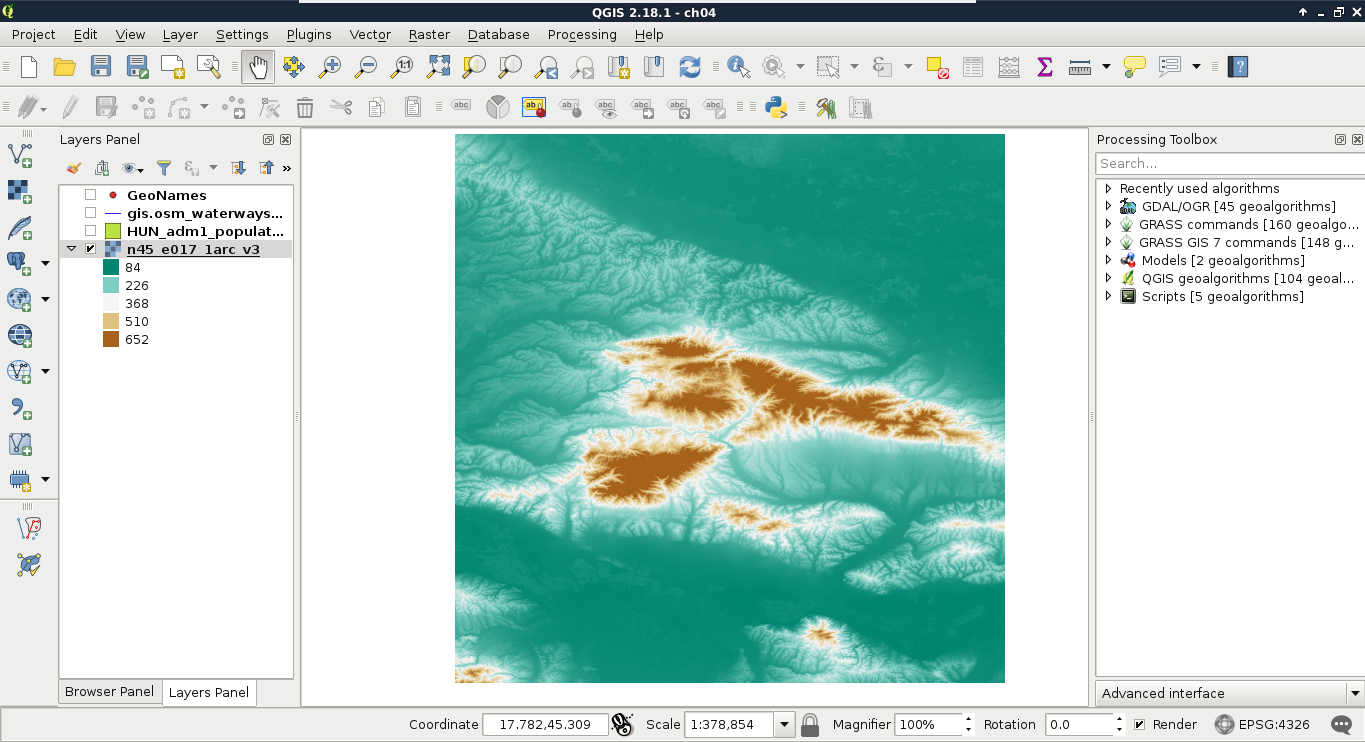Click the Processing Toolbox search field

1229,164
